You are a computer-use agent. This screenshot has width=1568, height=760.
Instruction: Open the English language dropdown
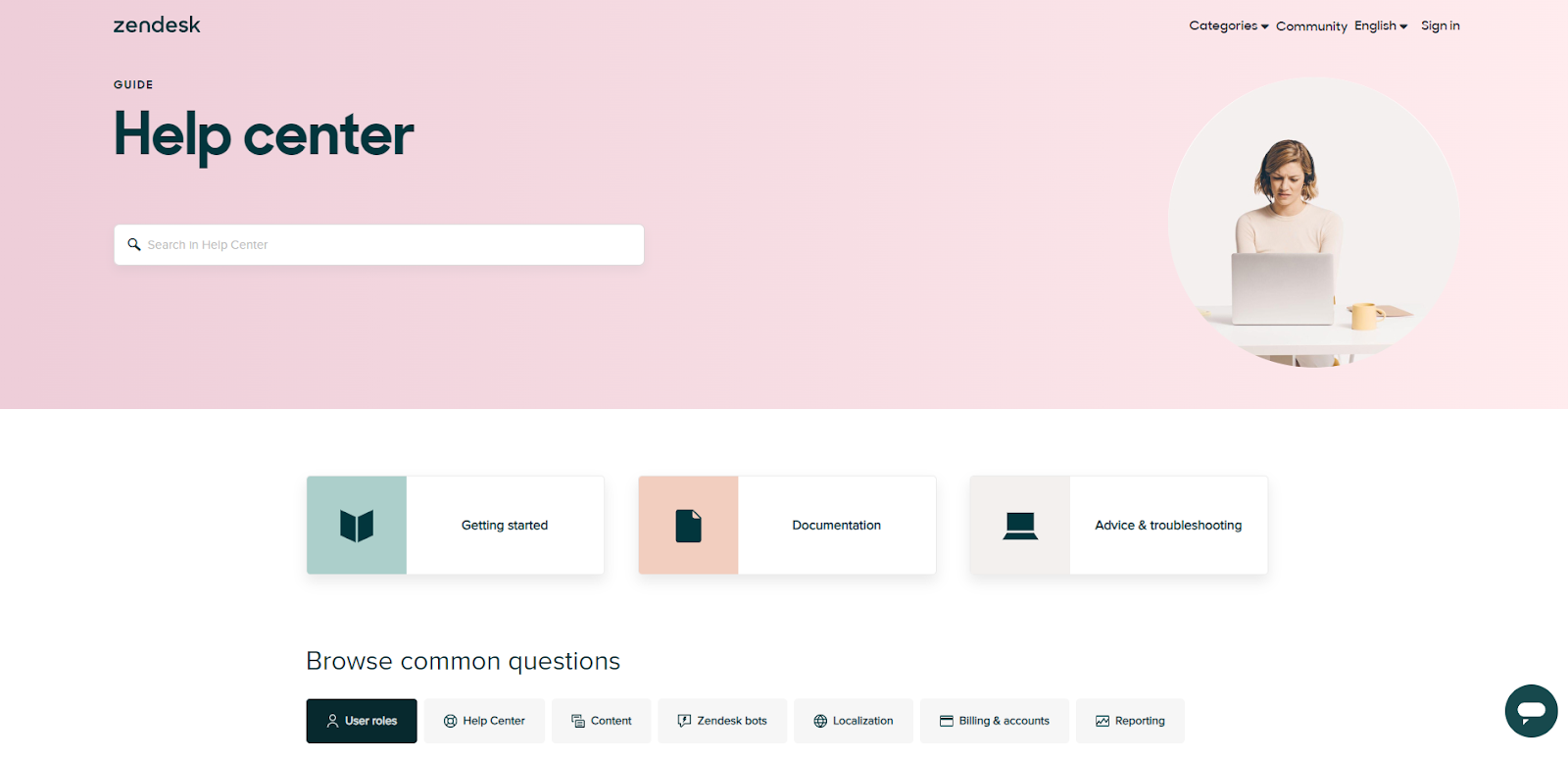[x=1381, y=25]
